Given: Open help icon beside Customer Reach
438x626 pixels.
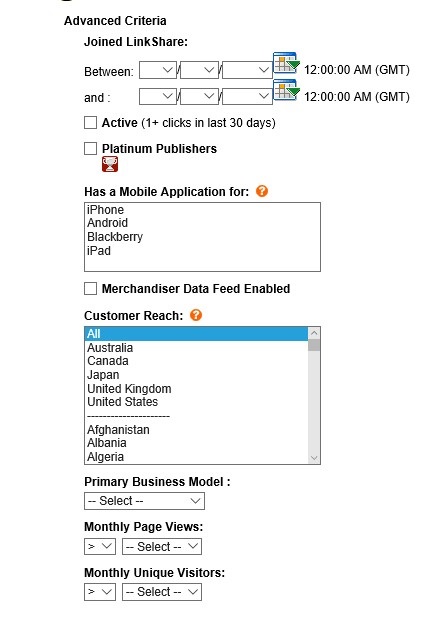Looking at the screenshot, I should pyautogui.click(x=196, y=315).
